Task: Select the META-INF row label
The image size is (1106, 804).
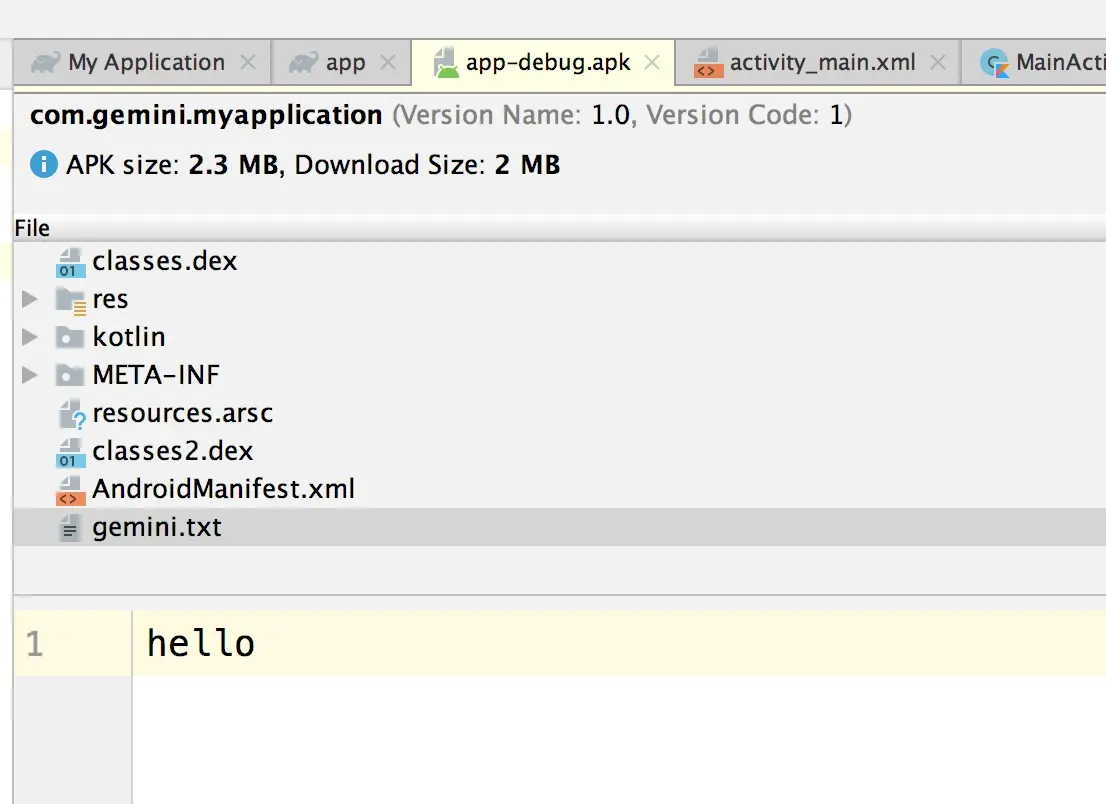Action: (156, 375)
